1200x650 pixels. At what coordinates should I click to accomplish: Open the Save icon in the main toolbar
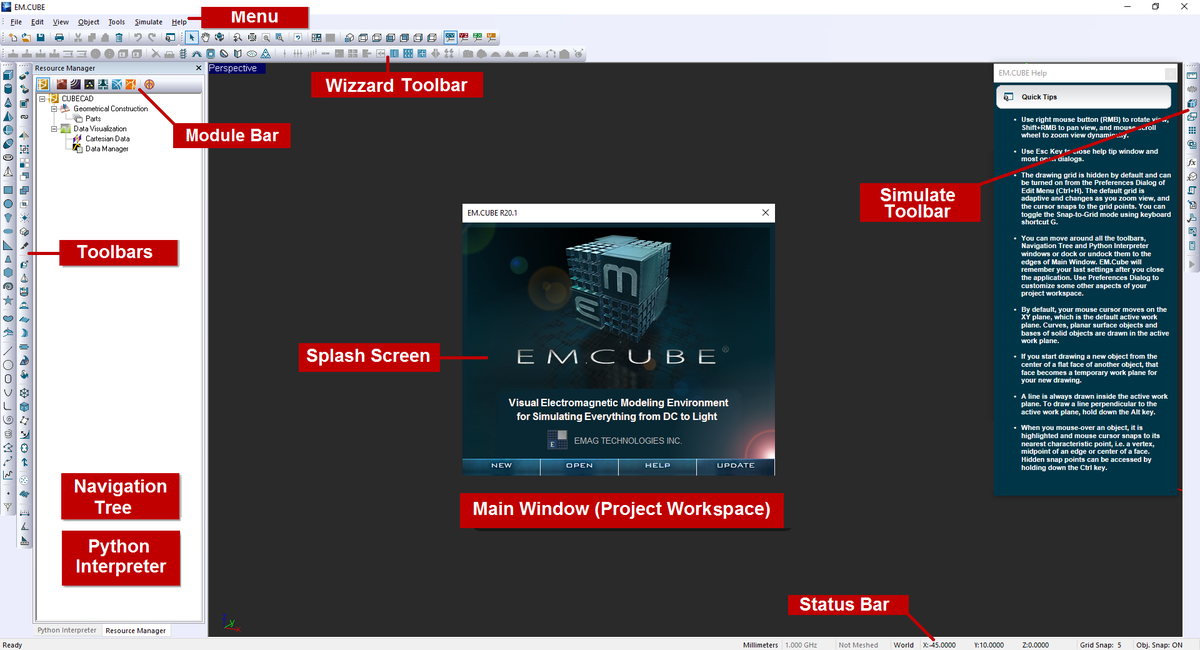40,38
